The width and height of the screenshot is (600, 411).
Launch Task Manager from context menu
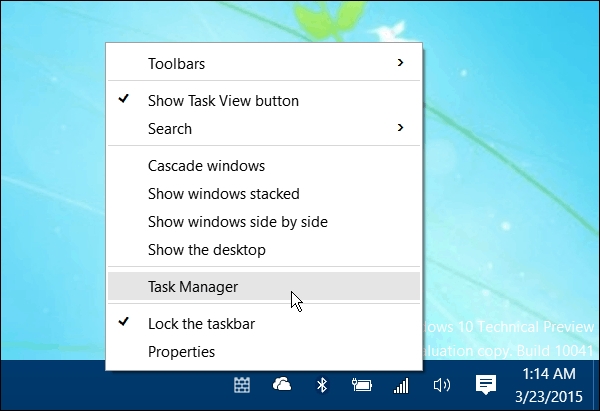pyautogui.click(x=193, y=287)
